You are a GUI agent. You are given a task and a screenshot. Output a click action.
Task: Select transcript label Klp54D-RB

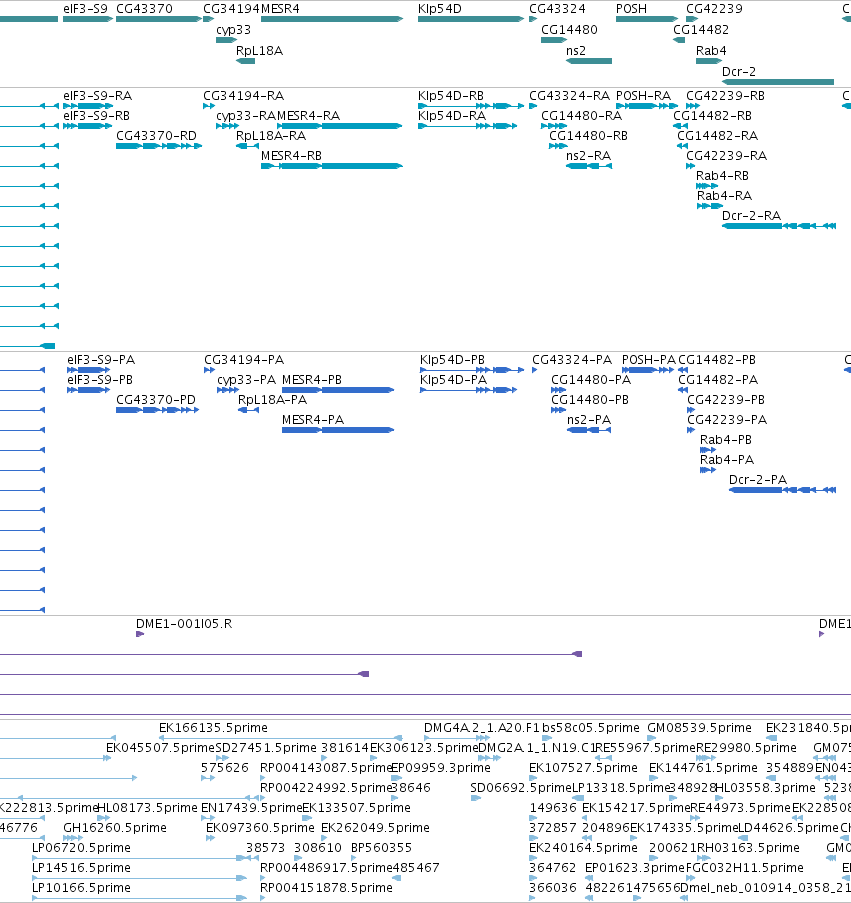(x=451, y=96)
